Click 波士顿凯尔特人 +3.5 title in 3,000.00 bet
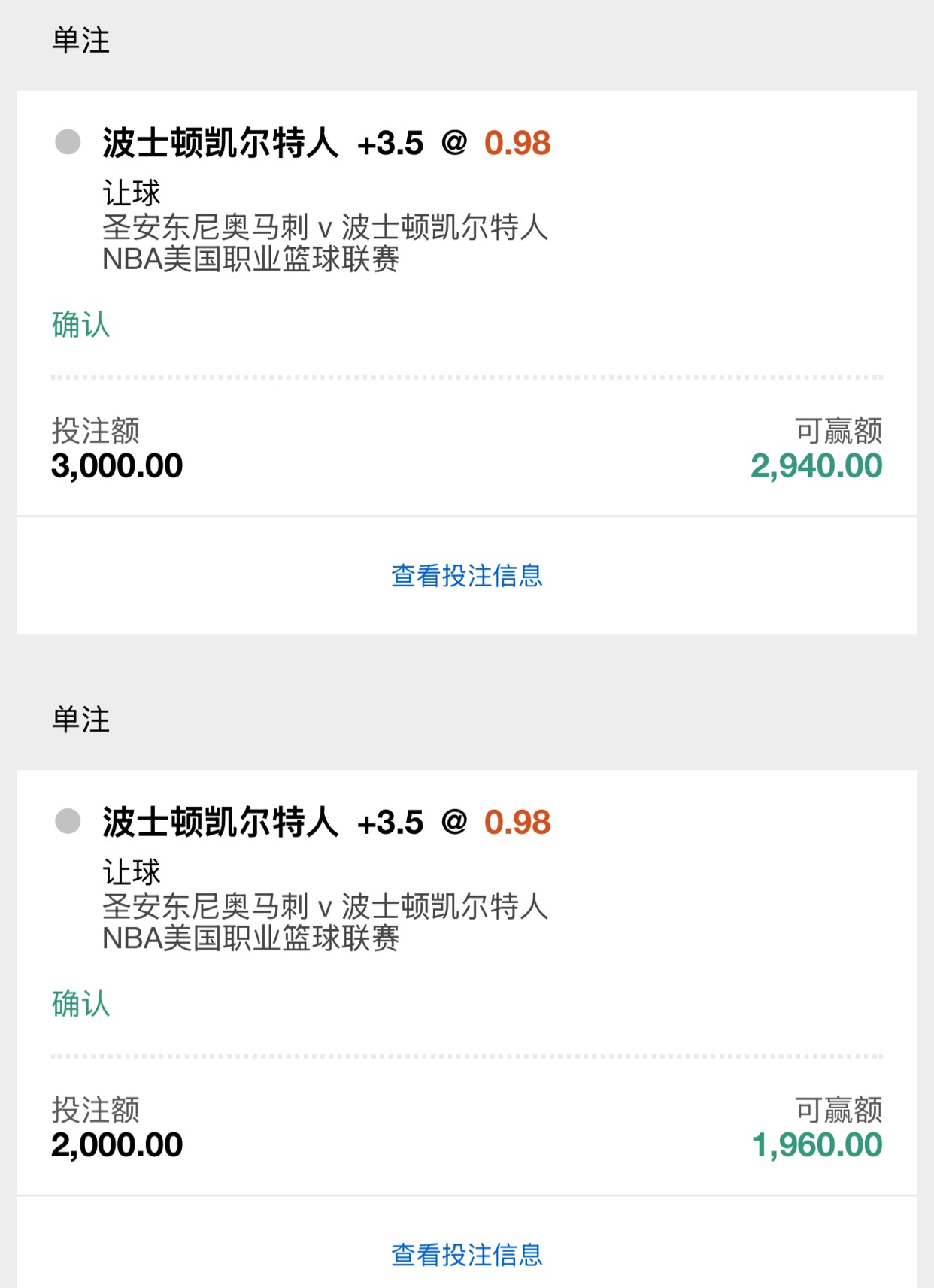The height and width of the screenshot is (1288, 934). (262, 143)
